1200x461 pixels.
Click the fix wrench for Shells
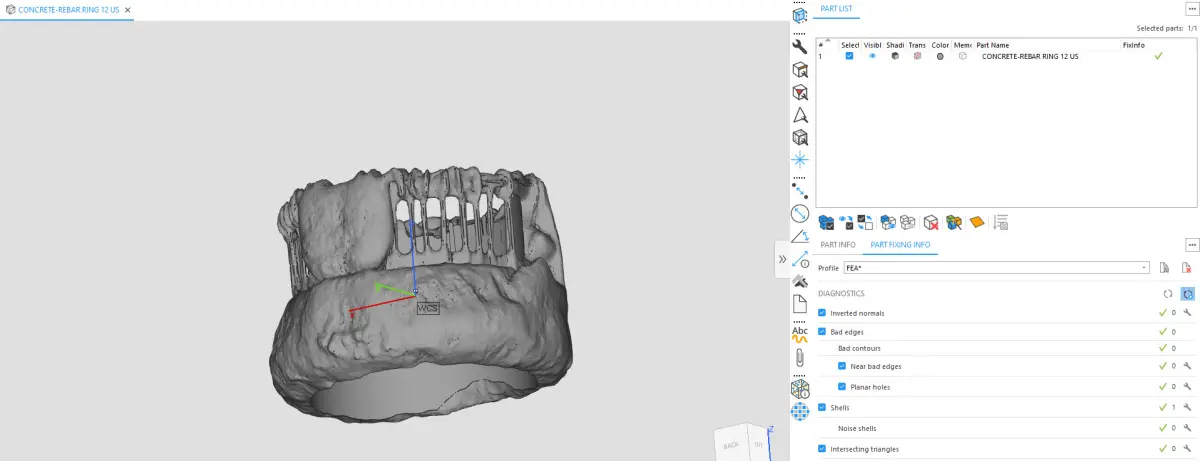[1187, 407]
